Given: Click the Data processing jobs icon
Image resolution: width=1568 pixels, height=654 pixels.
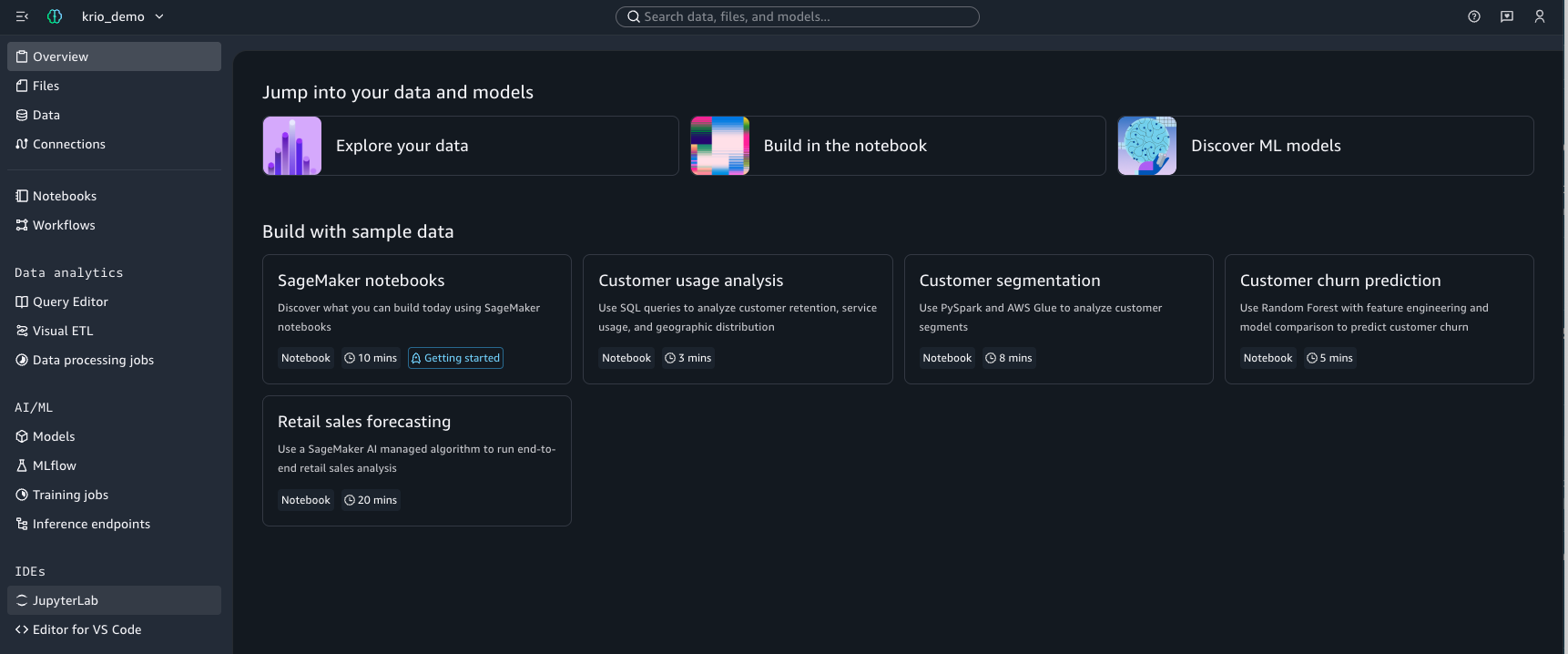Looking at the screenshot, I should click(22, 360).
